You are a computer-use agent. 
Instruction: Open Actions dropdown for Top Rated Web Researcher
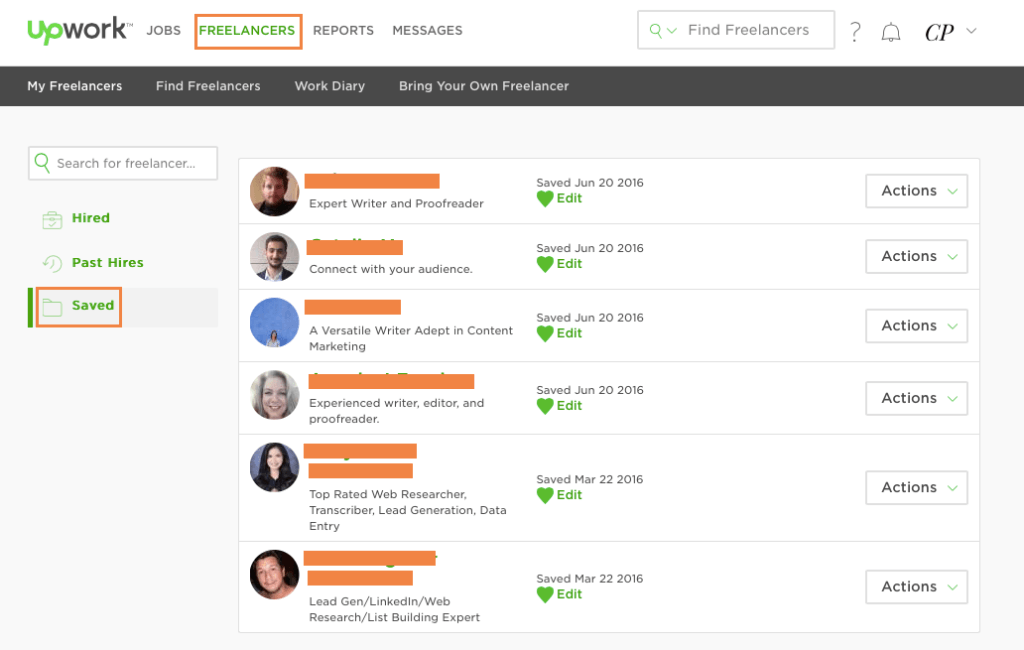point(916,487)
